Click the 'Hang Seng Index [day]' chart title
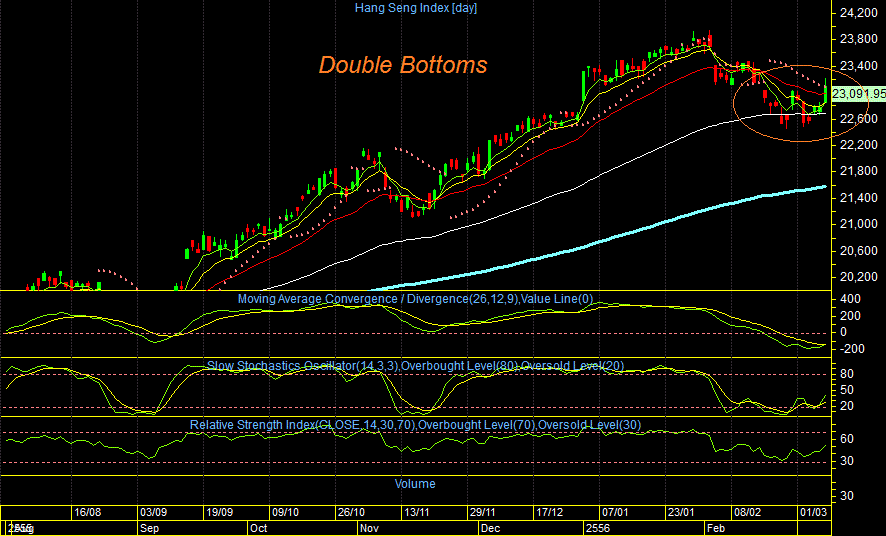 point(415,8)
